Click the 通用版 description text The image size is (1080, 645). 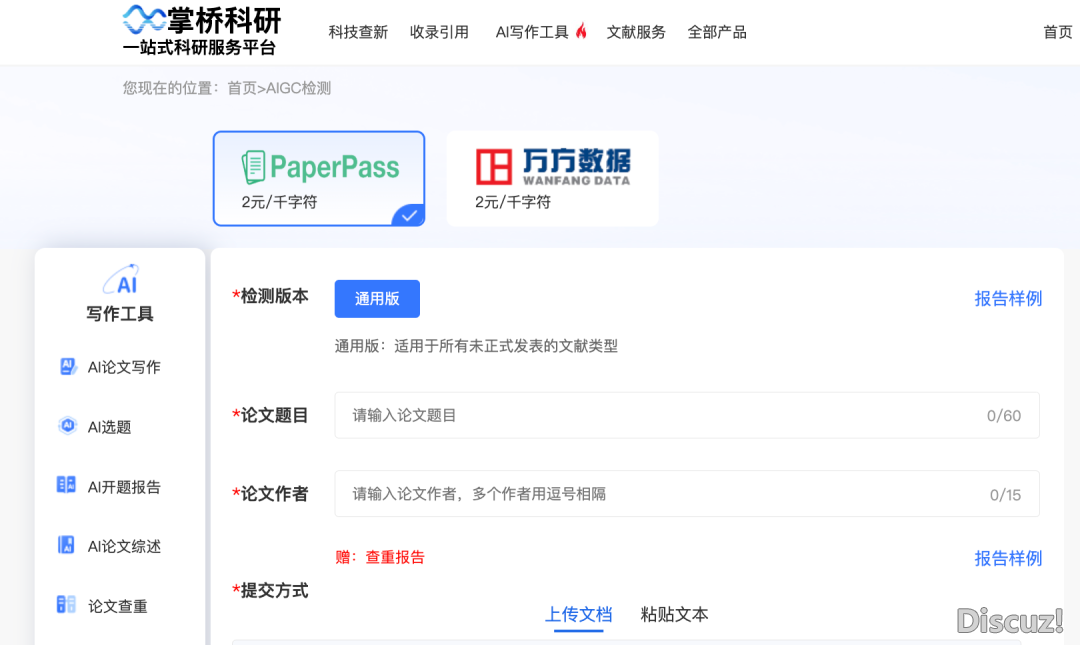click(x=476, y=346)
